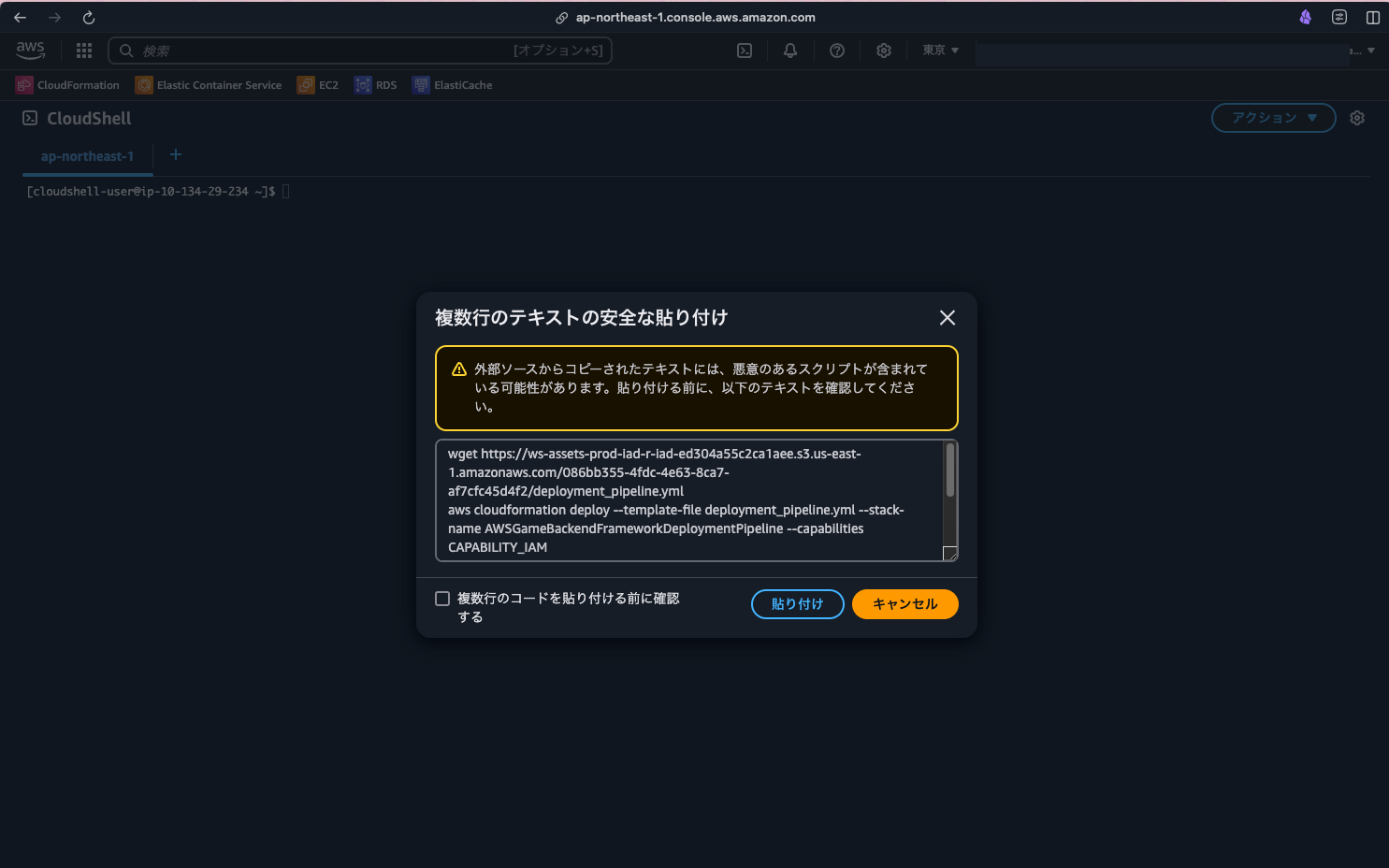Click the text area vertical scrollbar
The width and height of the screenshot is (1389, 868).
[x=949, y=470]
